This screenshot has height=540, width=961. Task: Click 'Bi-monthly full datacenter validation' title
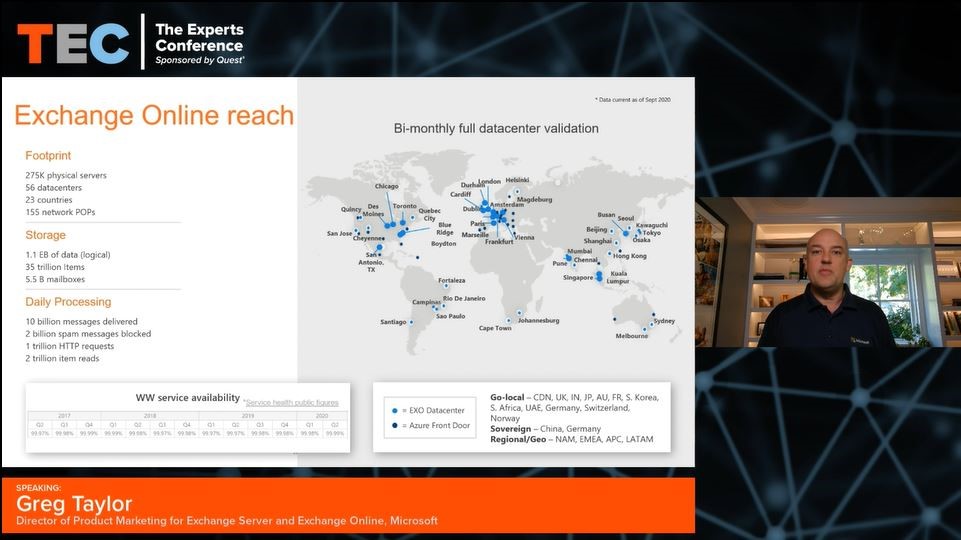point(496,129)
